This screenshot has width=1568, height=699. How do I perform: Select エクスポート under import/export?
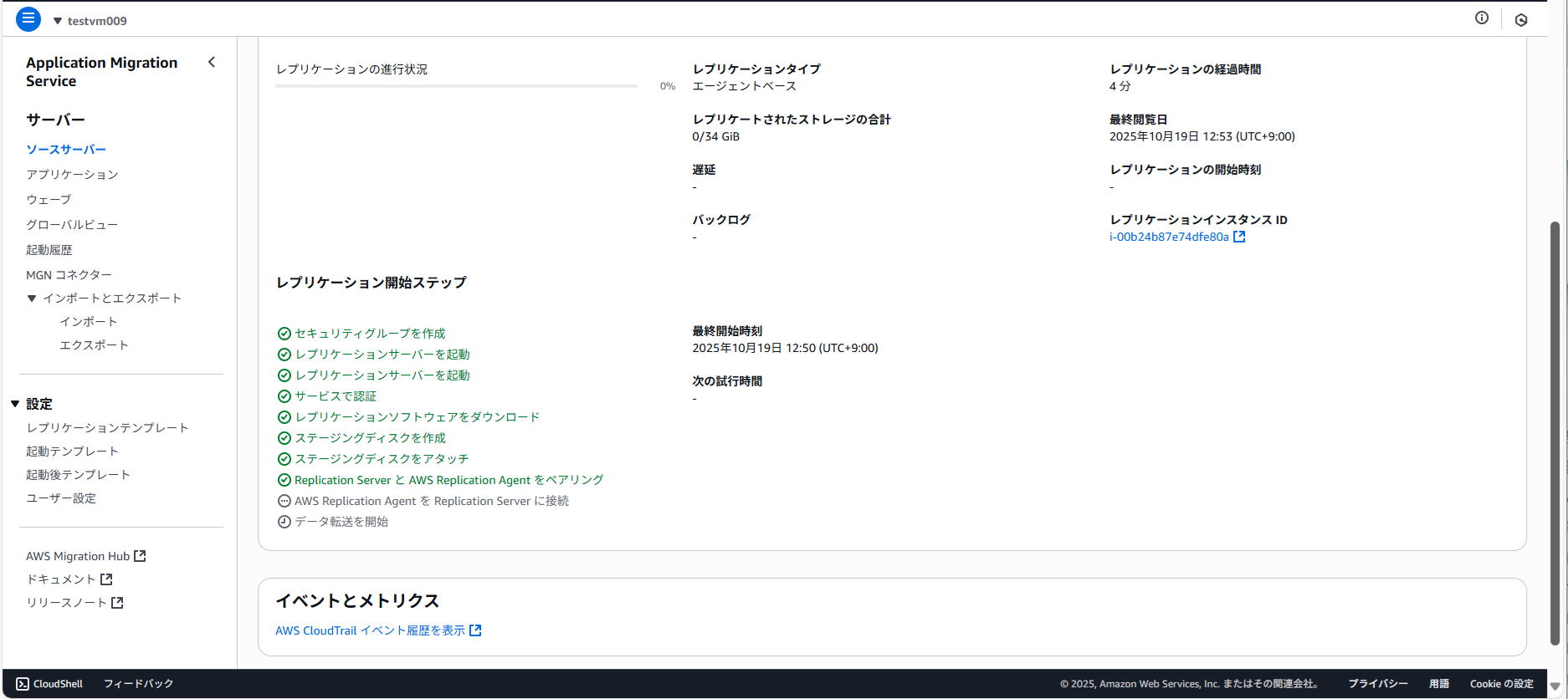pyautogui.click(x=95, y=345)
